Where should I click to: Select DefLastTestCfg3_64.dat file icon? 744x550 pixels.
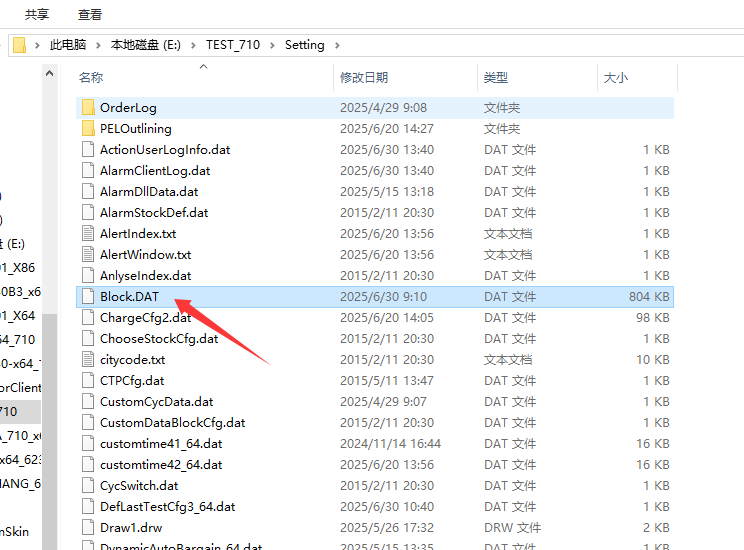click(x=88, y=506)
